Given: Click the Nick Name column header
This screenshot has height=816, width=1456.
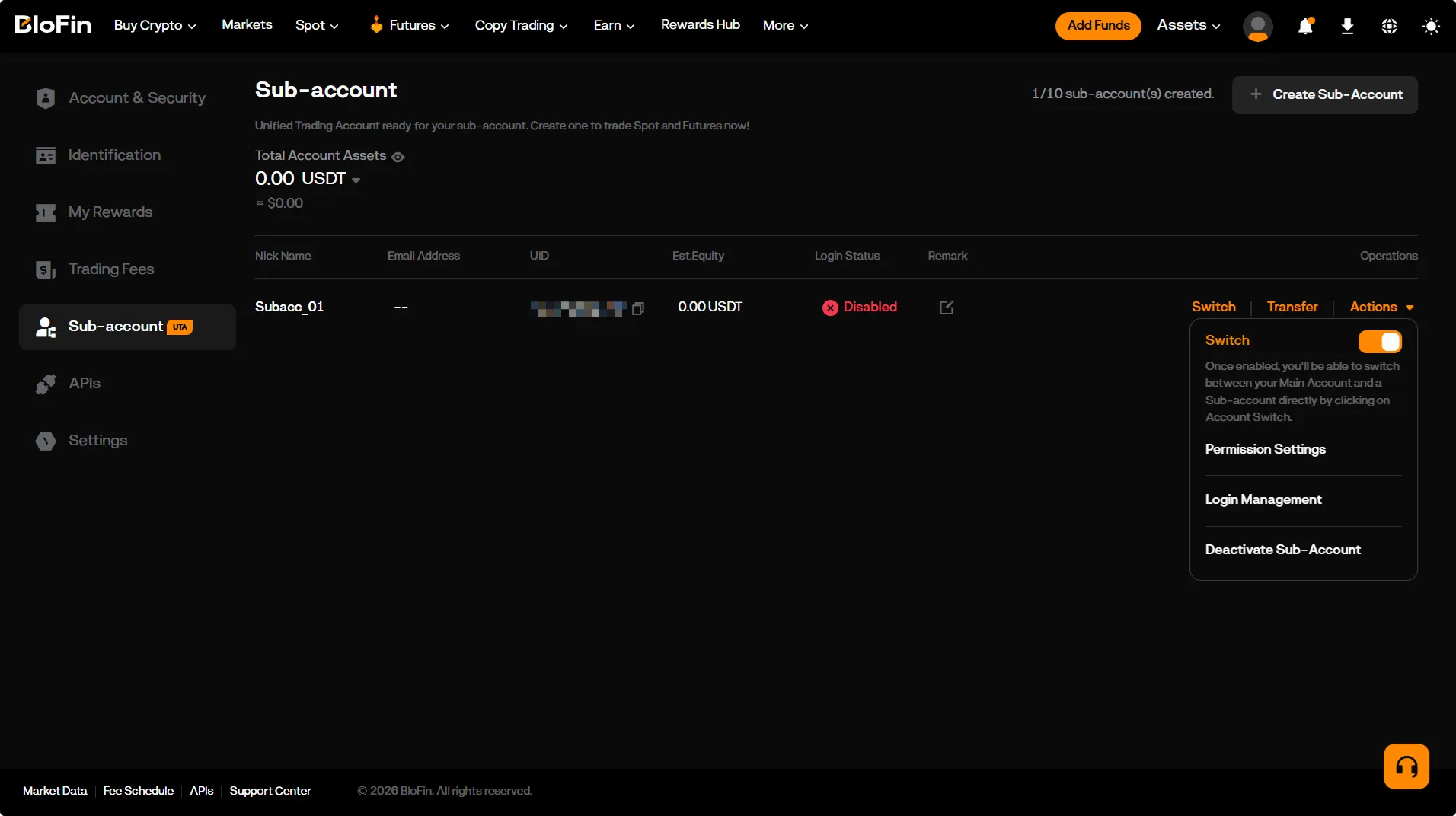Looking at the screenshot, I should click(x=283, y=256).
